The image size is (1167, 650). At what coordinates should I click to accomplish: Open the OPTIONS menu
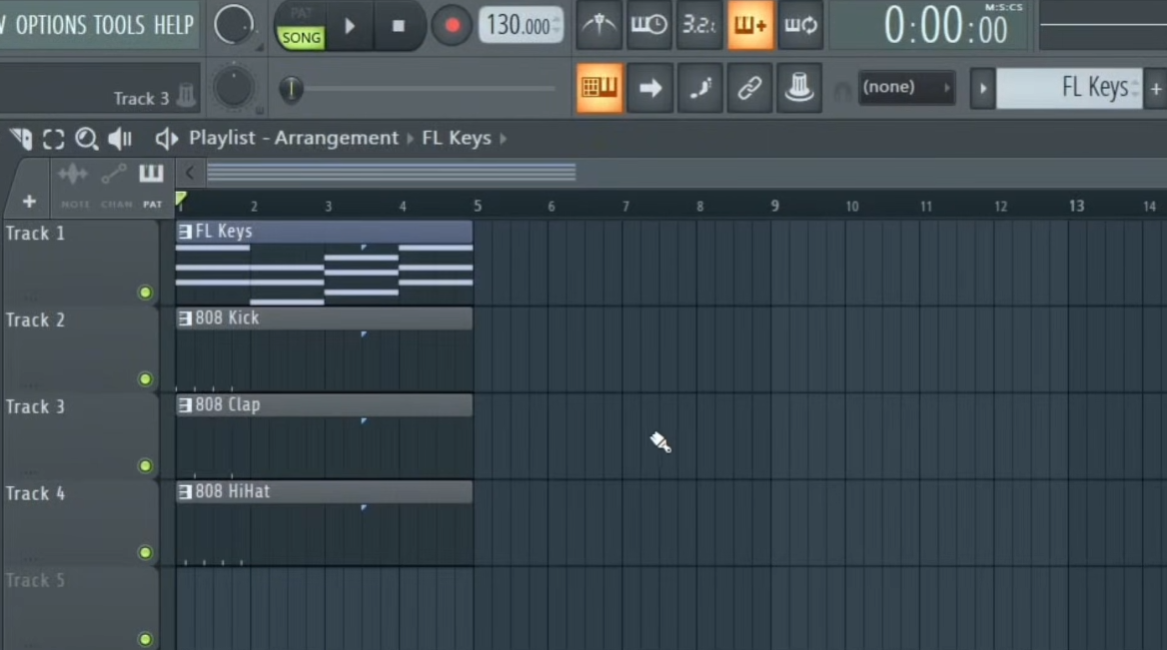[x=51, y=25]
